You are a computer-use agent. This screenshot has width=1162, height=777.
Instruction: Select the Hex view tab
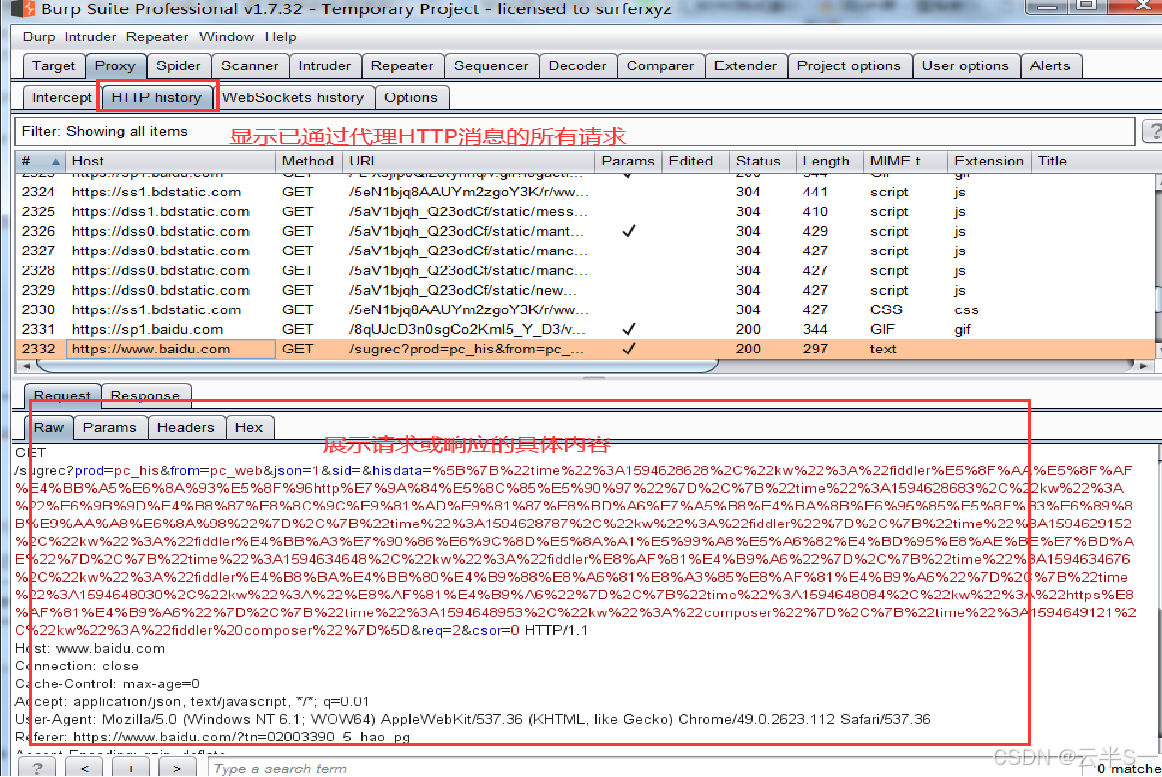point(249,427)
